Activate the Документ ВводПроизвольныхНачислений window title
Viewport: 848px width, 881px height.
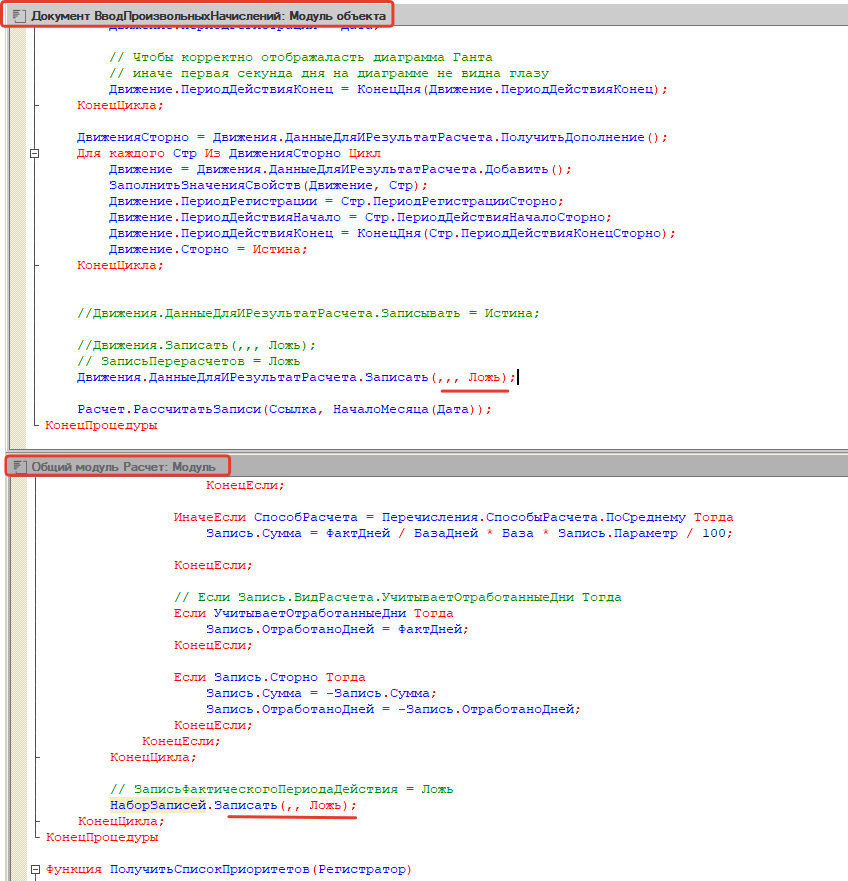(208, 16)
